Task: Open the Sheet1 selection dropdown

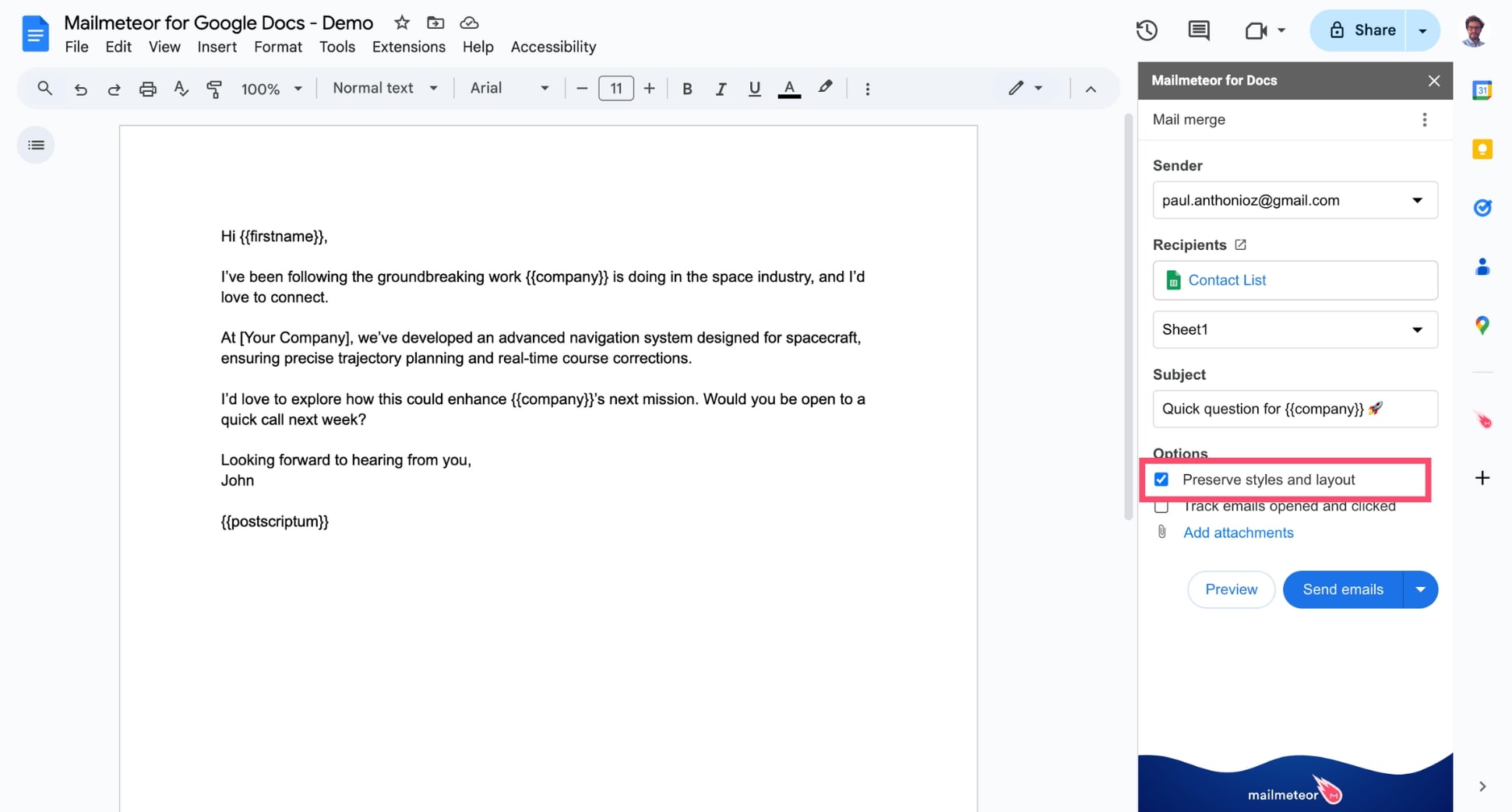Action: (1295, 329)
